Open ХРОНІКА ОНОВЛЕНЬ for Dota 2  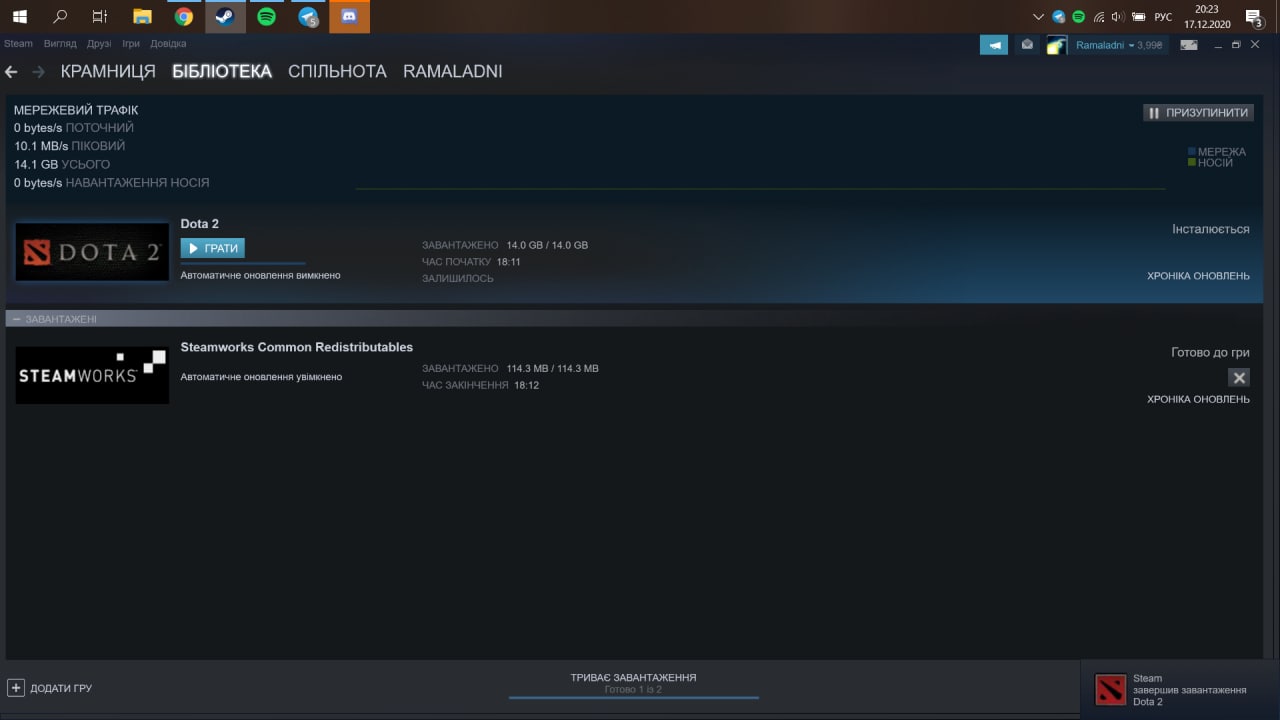(1198, 276)
